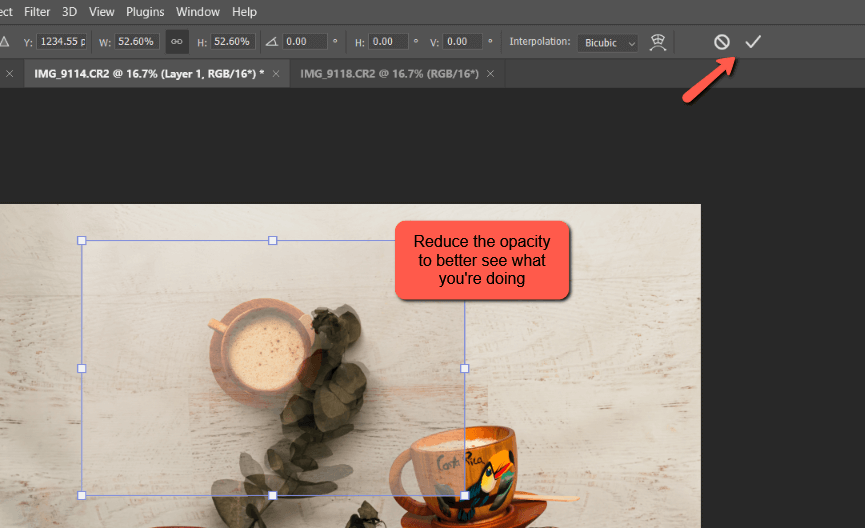
Task: Toggle maintain aspect ratio link icon
Action: click(176, 42)
